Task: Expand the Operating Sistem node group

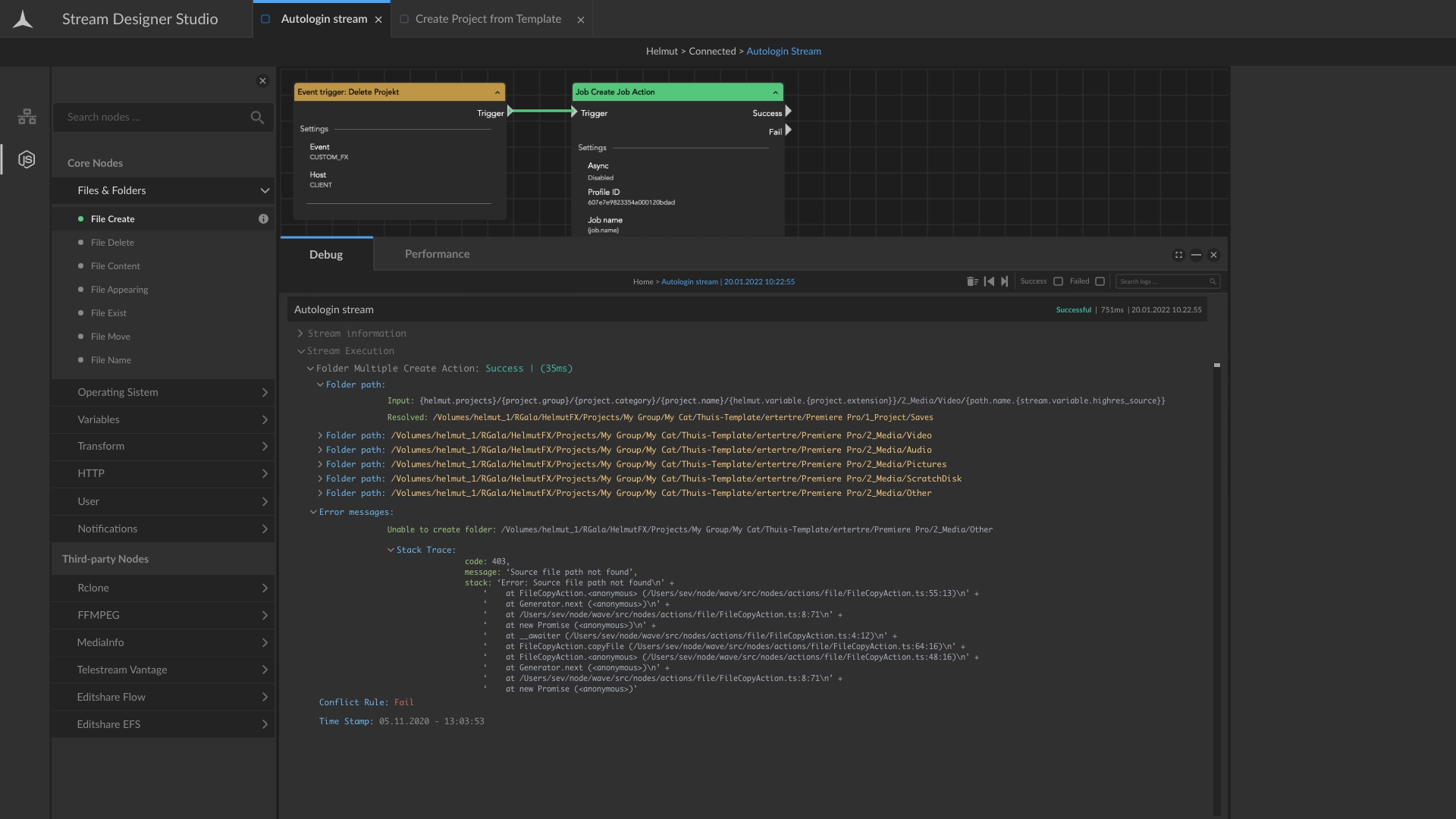Action: click(265, 392)
